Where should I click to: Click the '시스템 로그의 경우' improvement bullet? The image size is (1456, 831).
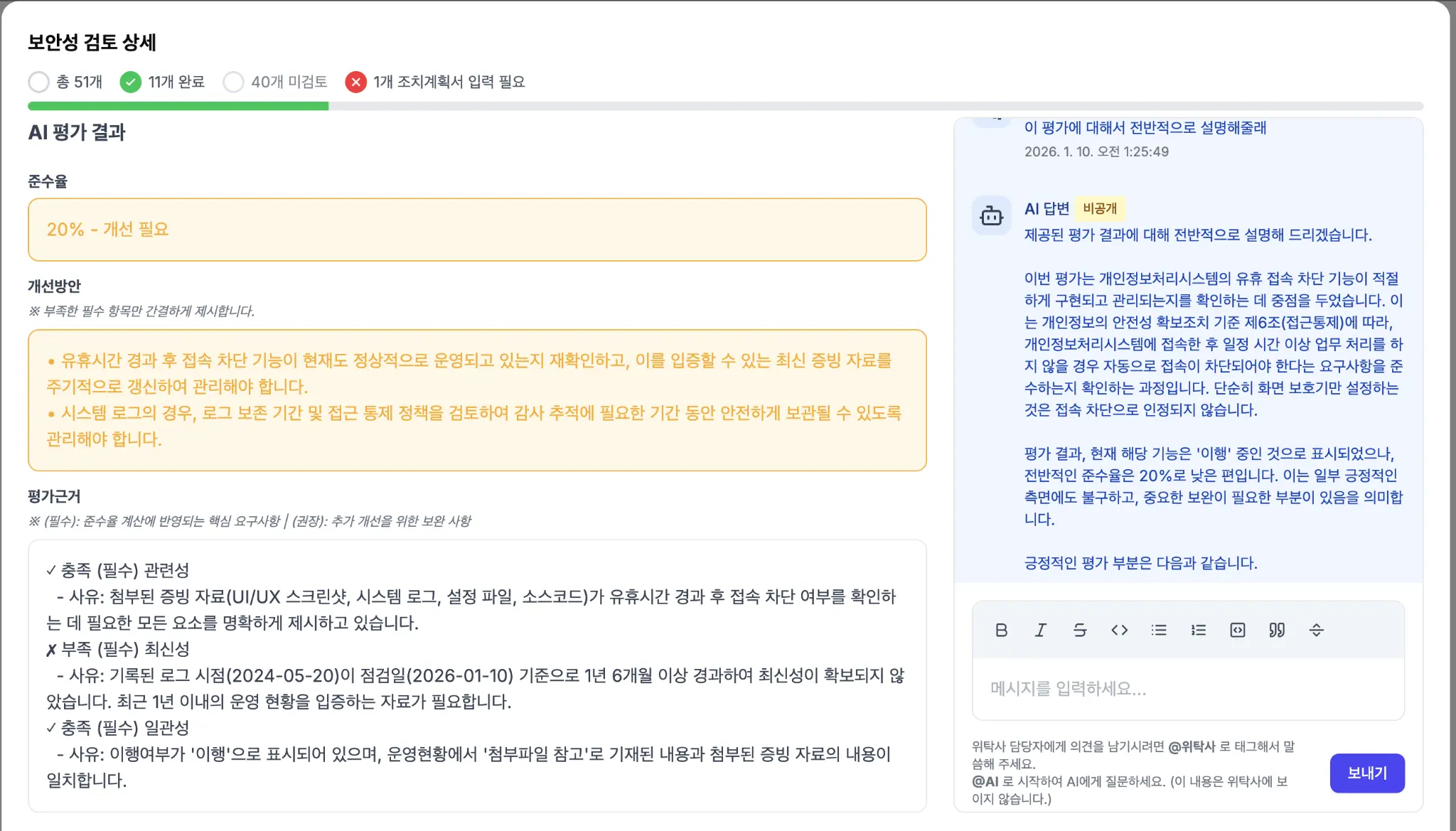pyautogui.click(x=473, y=426)
